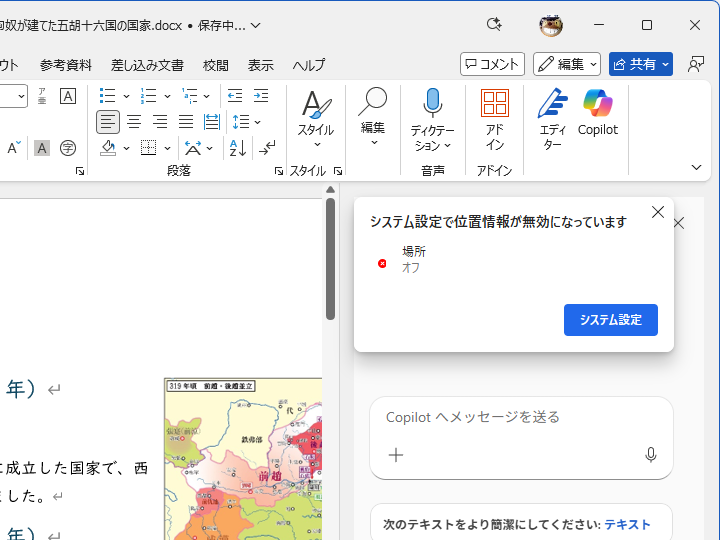Collapse the ribbon with the chevron
Viewport: 720px width, 540px height.
pos(696,167)
